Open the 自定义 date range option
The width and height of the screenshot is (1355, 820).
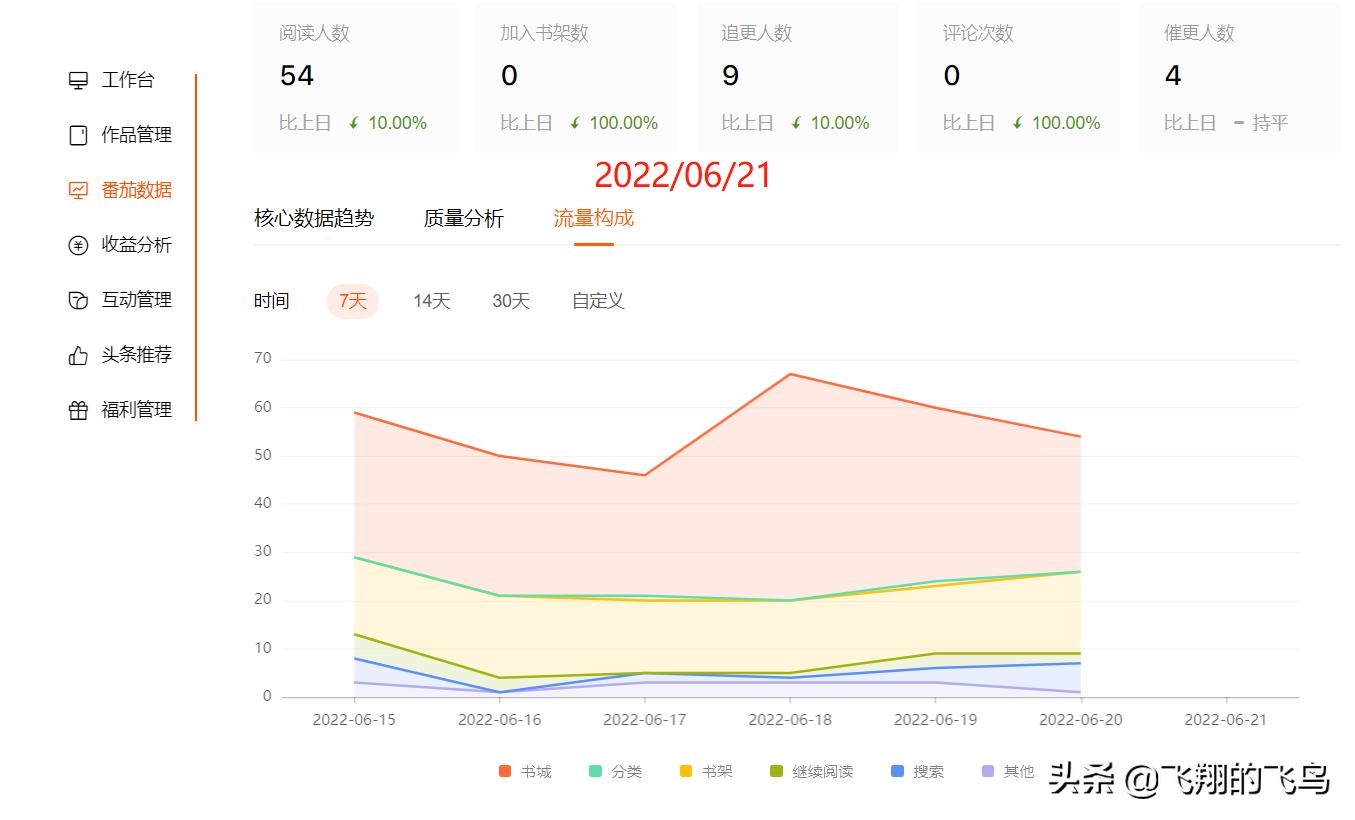597,300
